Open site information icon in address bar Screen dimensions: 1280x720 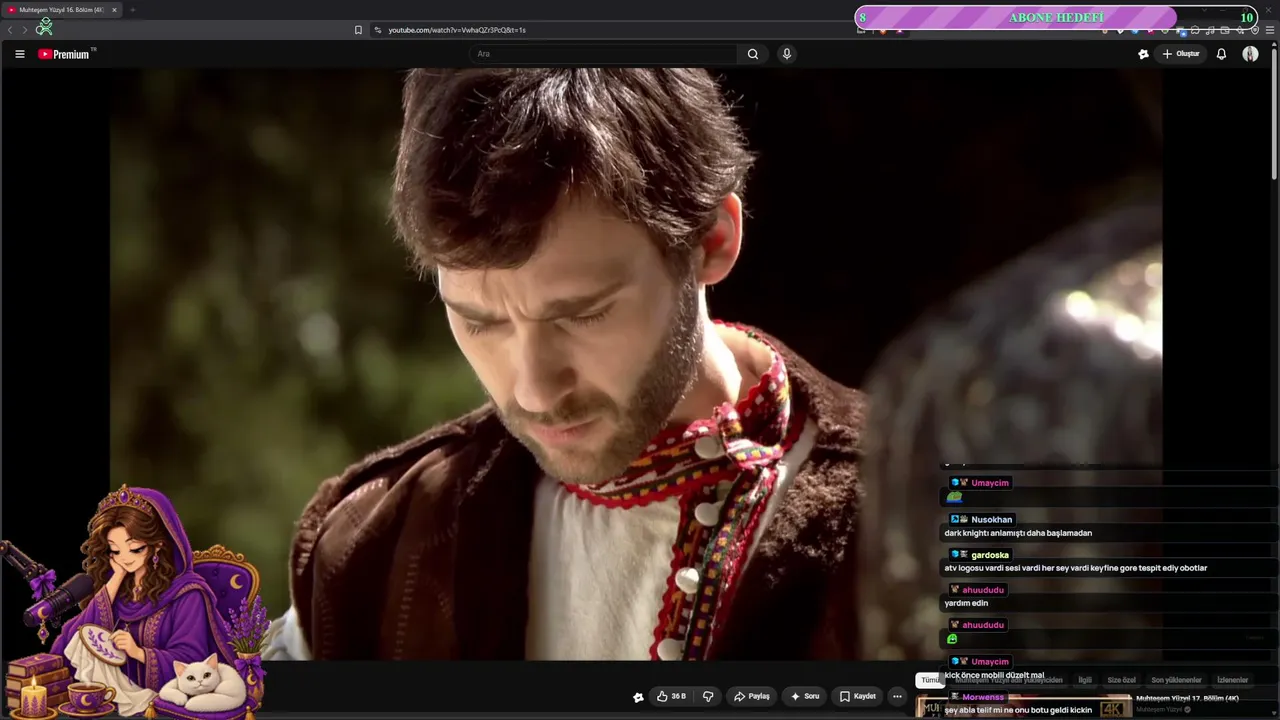pos(378,30)
